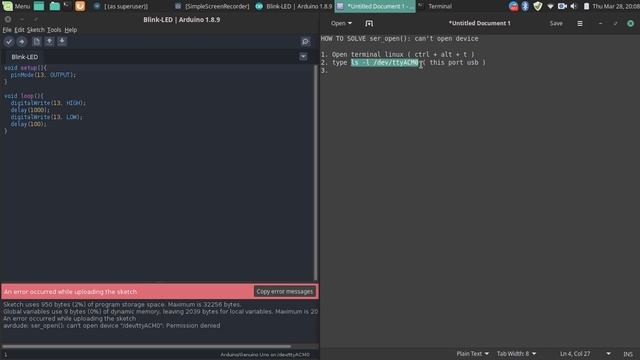Open the Ln 4, Col 27 position dropdown

pyautogui.click(x=585, y=353)
